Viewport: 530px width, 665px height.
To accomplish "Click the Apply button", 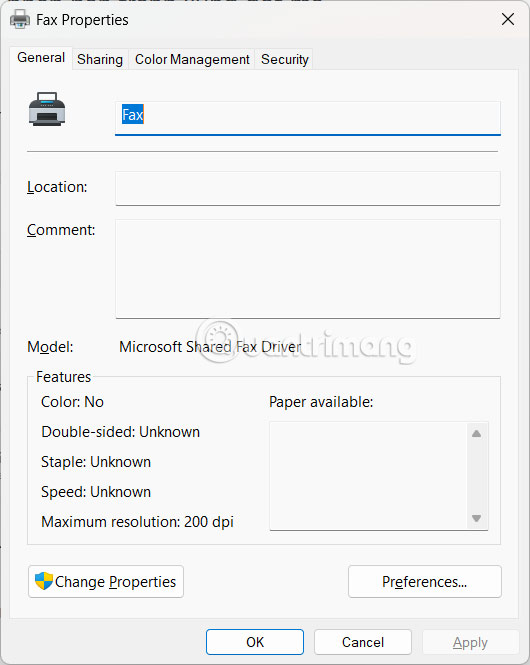I will pyautogui.click(x=470, y=642).
